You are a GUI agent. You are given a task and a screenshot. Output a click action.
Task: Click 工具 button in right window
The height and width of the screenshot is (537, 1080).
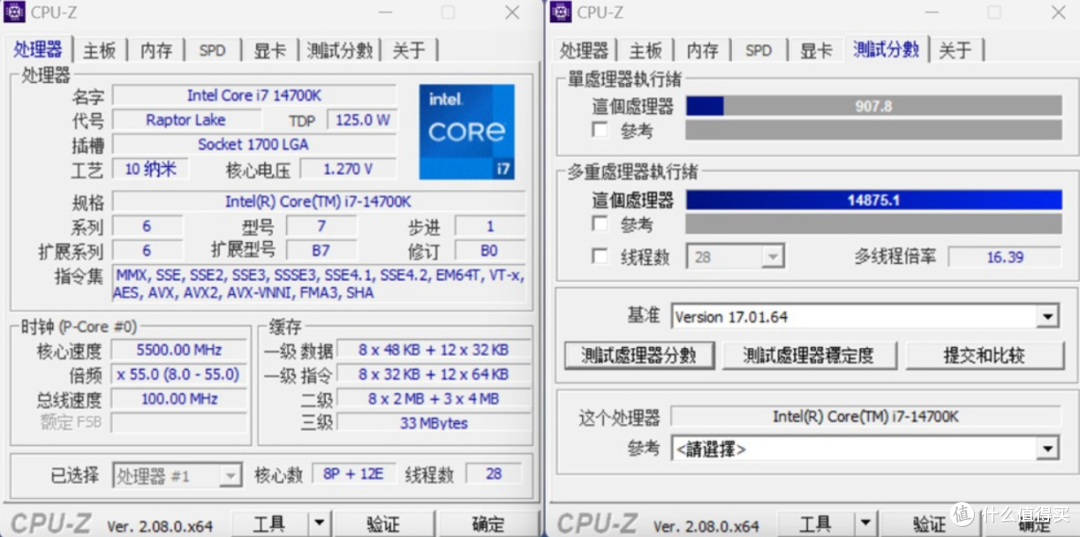[x=816, y=525]
